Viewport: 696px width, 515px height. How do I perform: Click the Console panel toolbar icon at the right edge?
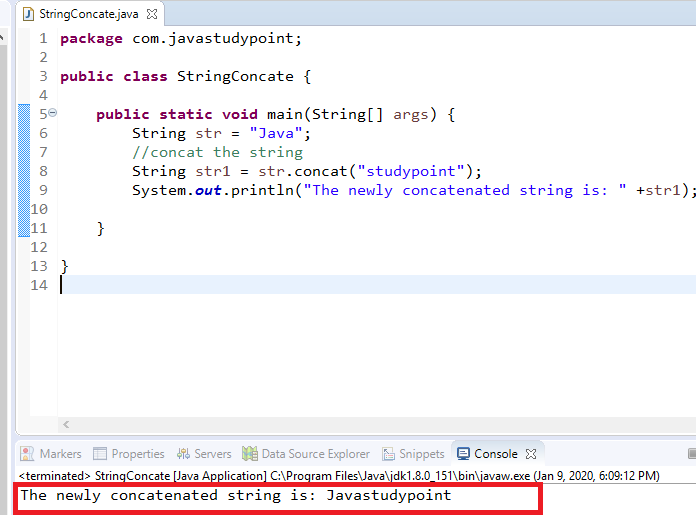coord(692,454)
